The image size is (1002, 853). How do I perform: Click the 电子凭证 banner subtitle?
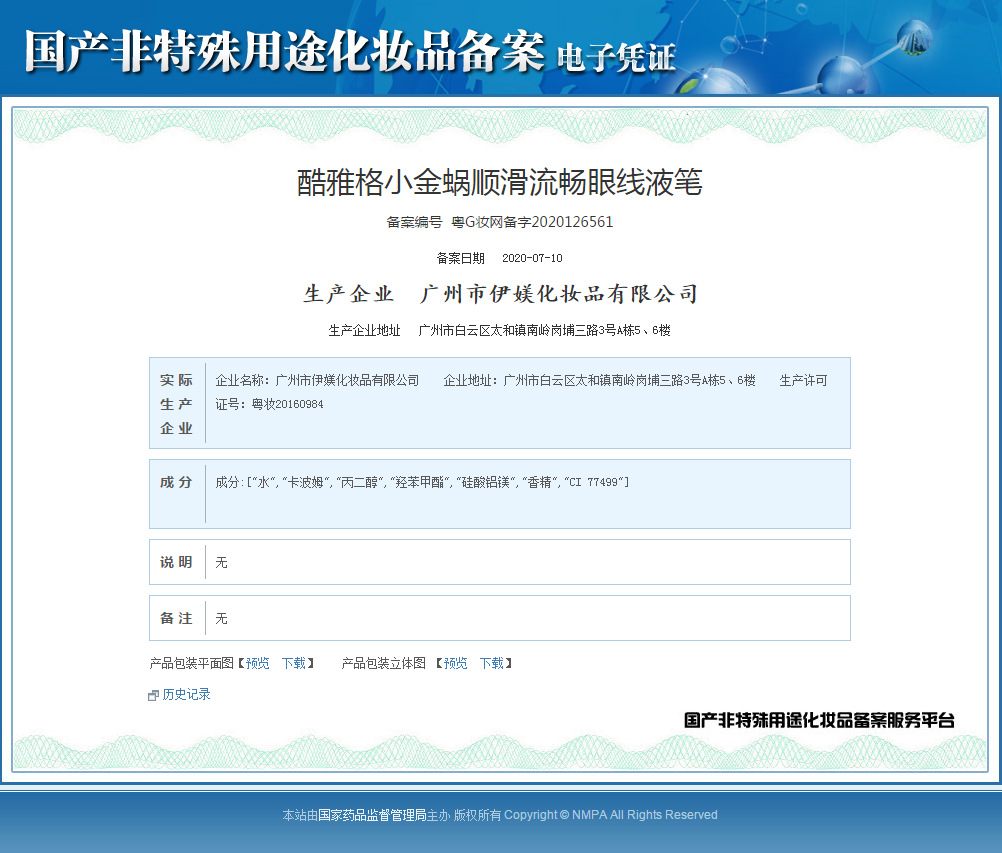pyautogui.click(x=616, y=58)
